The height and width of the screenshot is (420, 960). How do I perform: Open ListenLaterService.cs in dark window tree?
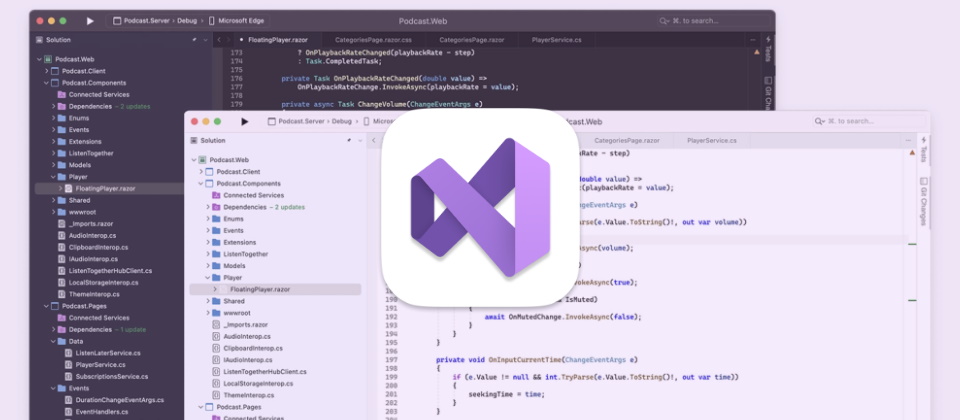tap(106, 352)
